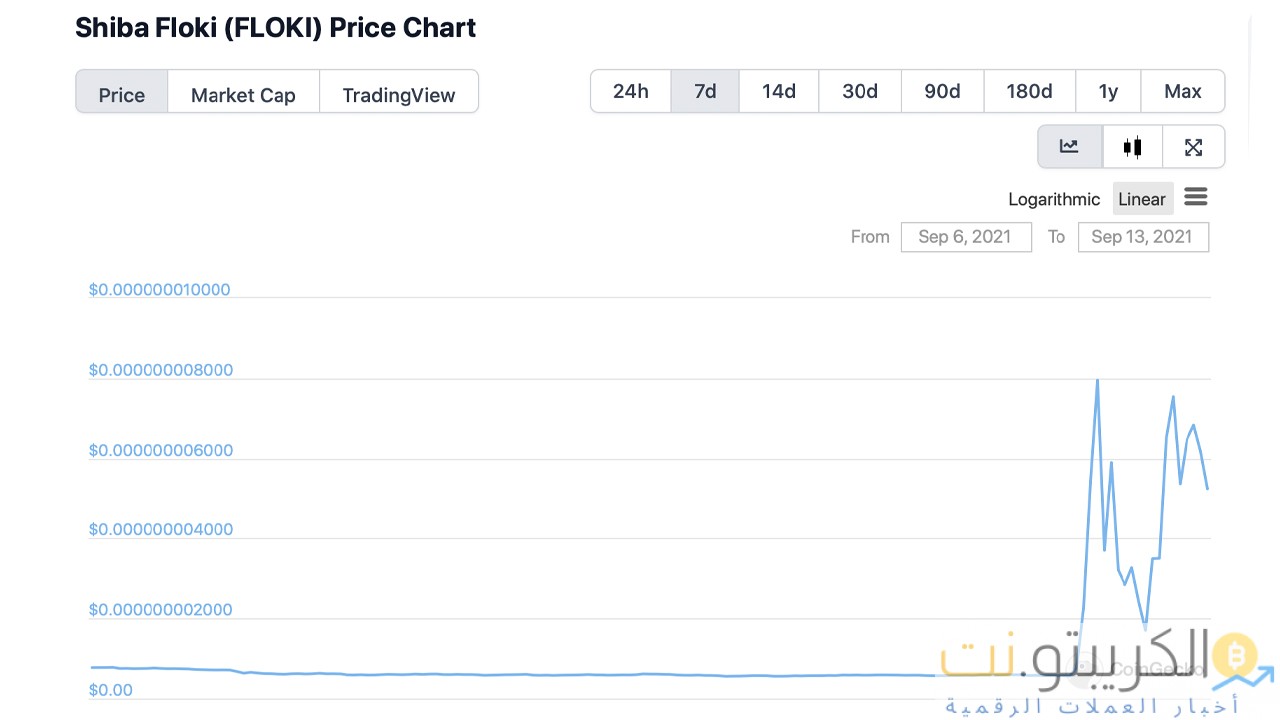Switch to candlestick chart icon

pos(1132,147)
